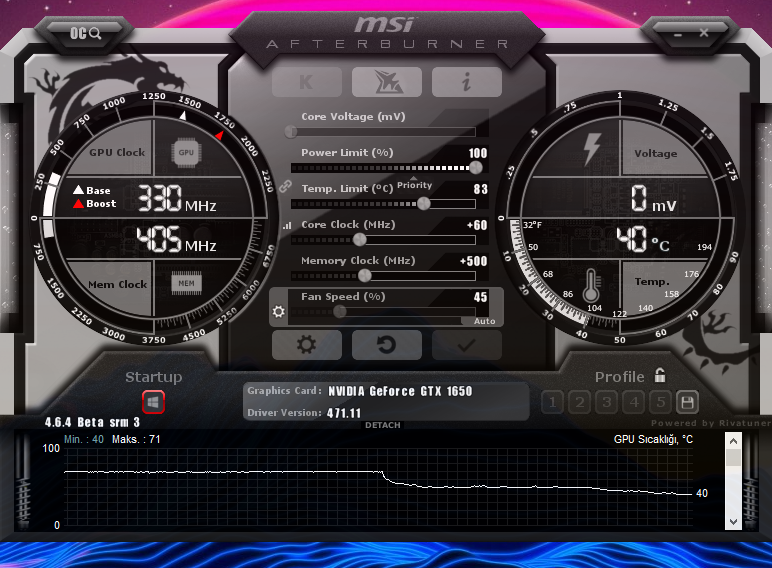Click the GPU chip icon in clock gauge
The image size is (772, 568).
coord(186,153)
